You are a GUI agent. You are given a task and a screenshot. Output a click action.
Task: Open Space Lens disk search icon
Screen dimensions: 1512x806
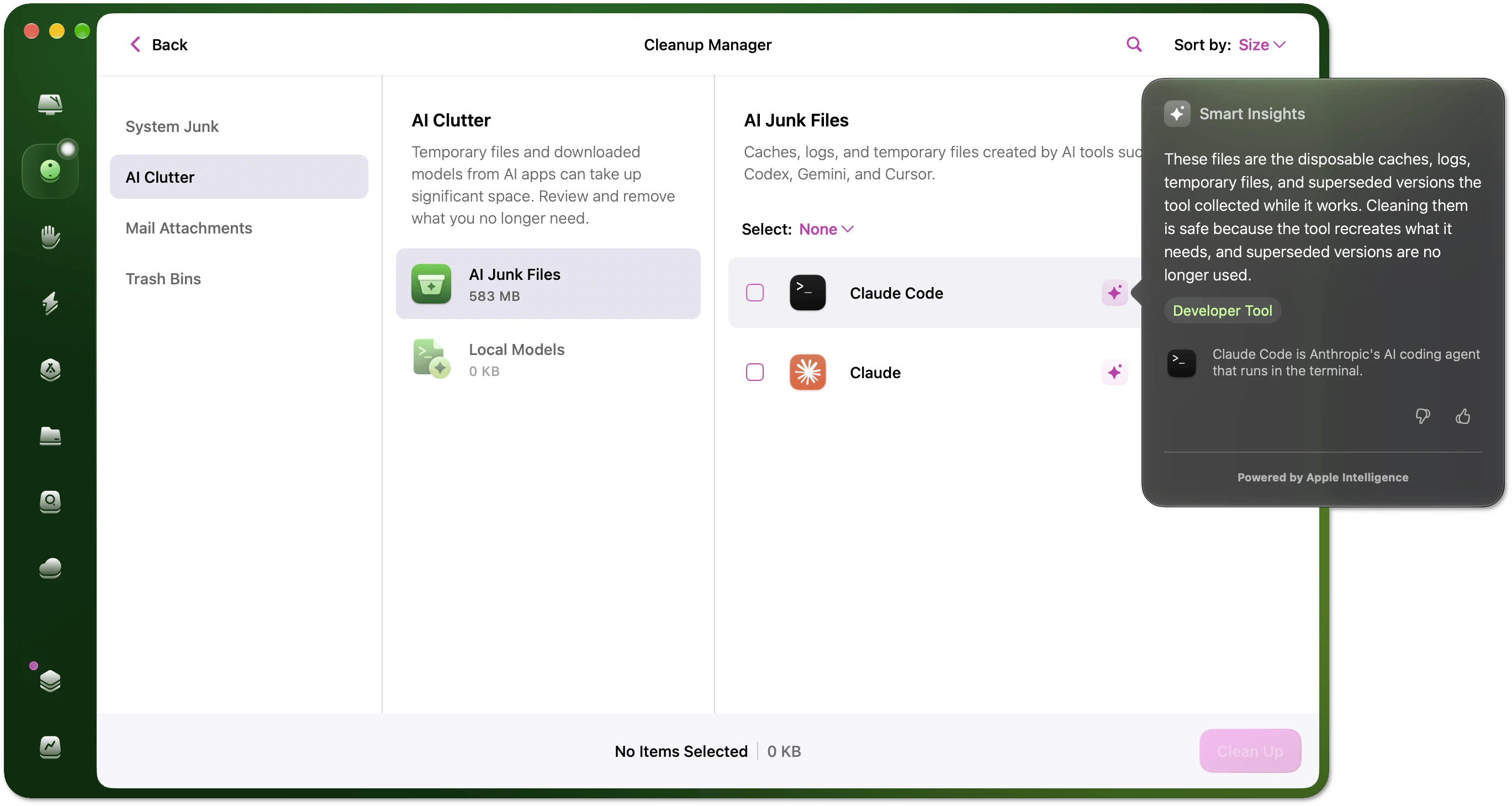[x=50, y=502]
